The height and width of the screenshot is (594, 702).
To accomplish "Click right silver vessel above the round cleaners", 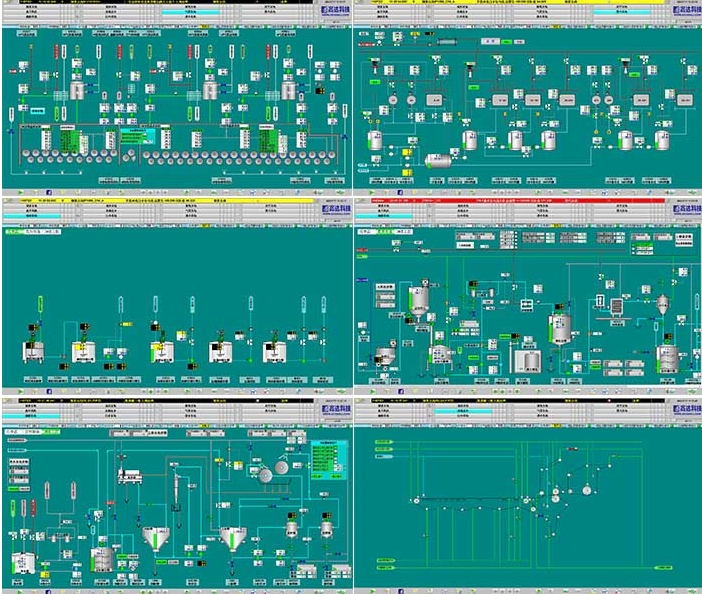I will point(289,90).
